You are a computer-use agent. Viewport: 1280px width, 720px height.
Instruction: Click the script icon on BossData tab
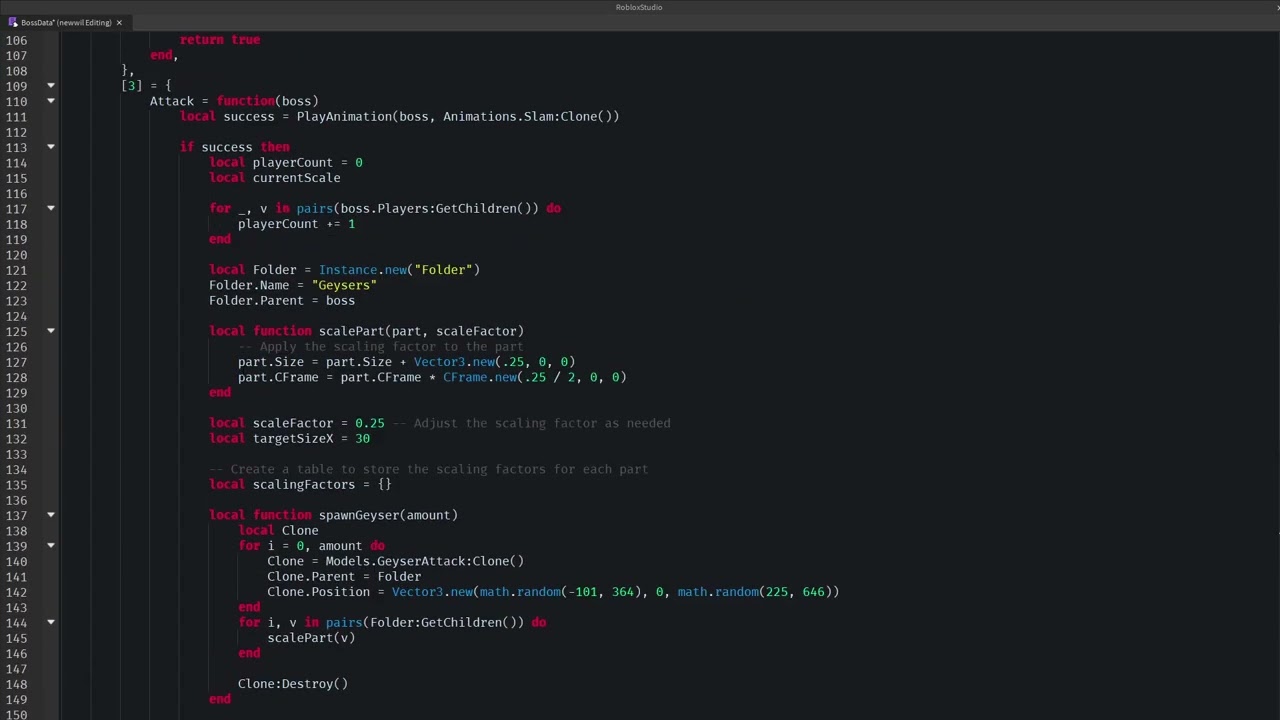coord(13,22)
